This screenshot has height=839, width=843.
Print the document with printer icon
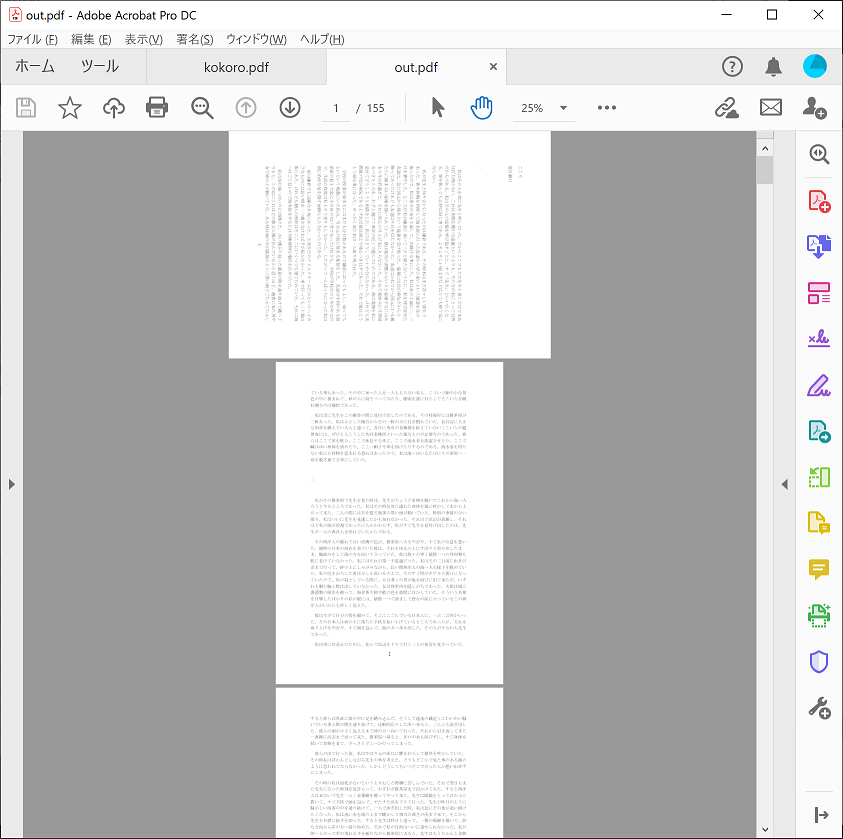point(157,108)
